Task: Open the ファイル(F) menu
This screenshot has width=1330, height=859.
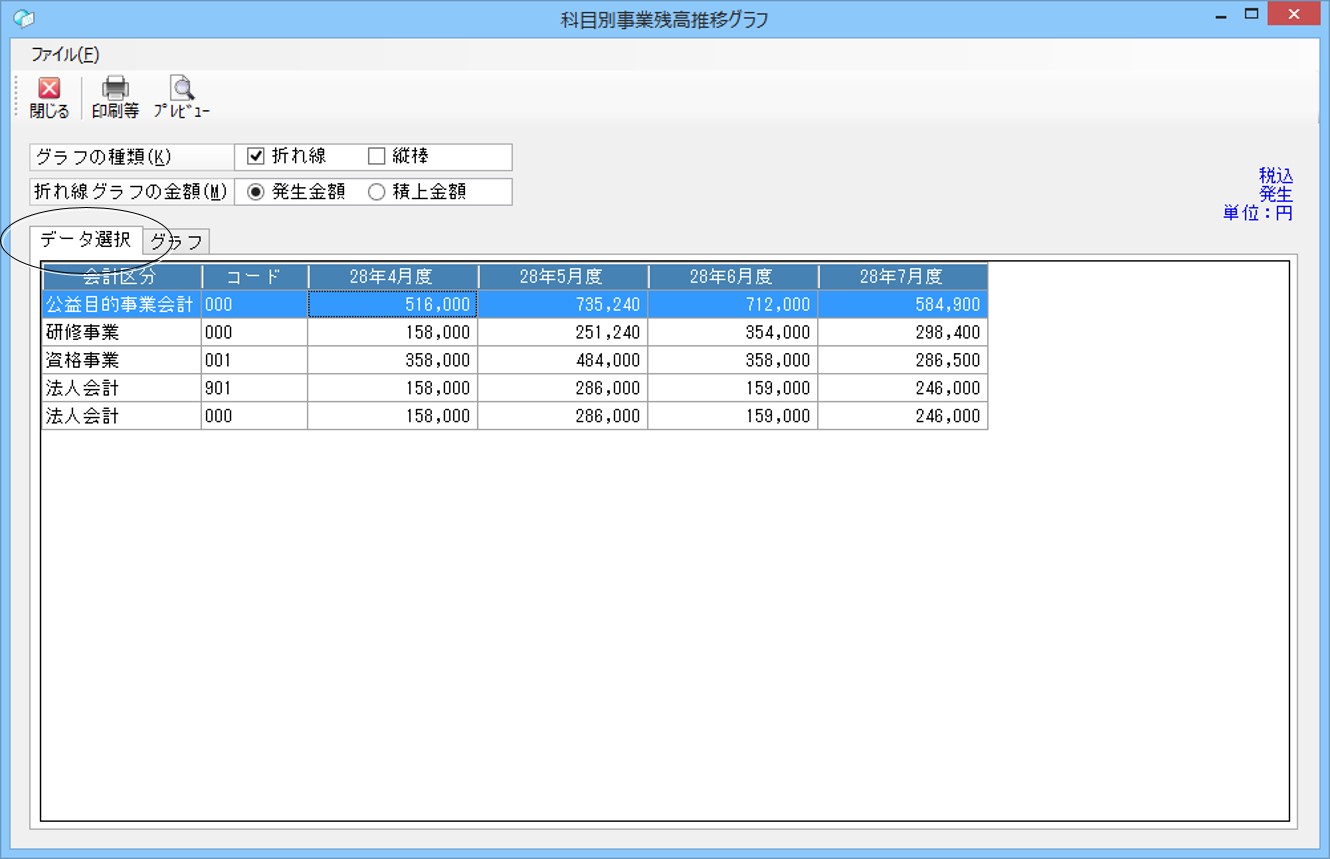Action: coord(65,55)
